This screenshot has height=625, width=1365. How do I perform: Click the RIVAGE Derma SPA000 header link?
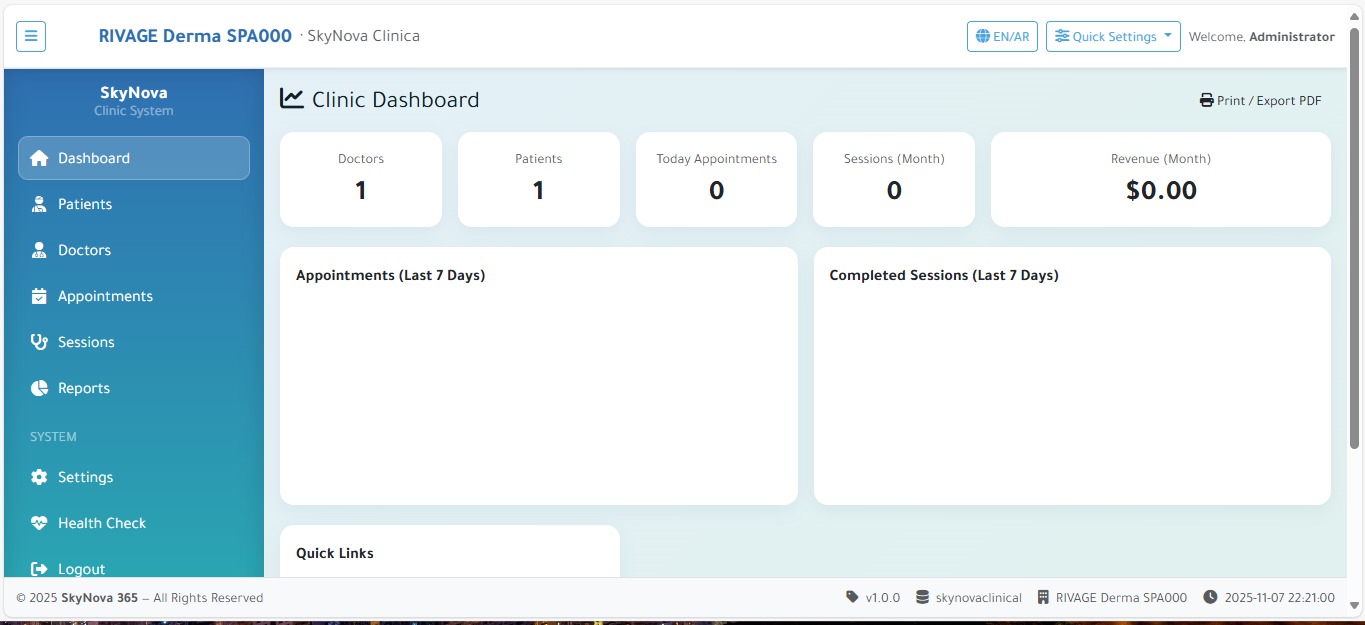[195, 36]
